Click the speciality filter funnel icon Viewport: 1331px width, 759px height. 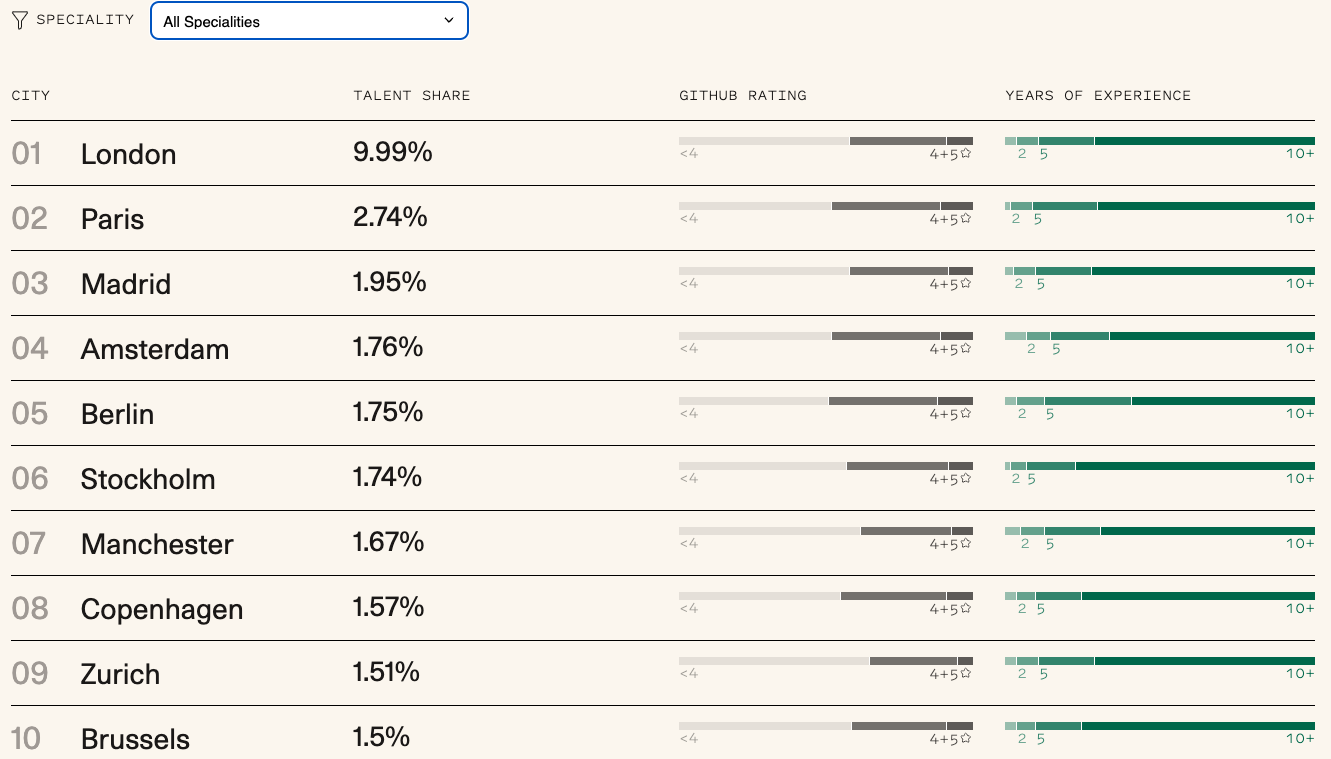[x=20, y=20]
